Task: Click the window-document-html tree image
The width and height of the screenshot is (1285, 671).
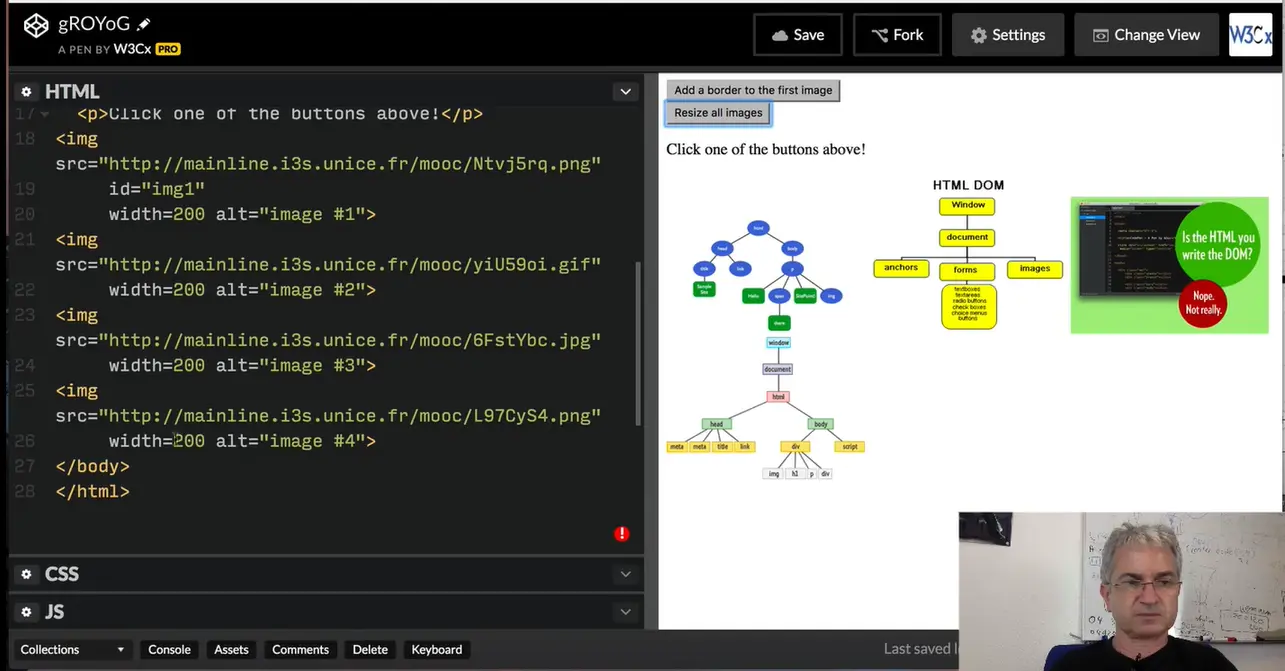Action: tap(765, 408)
